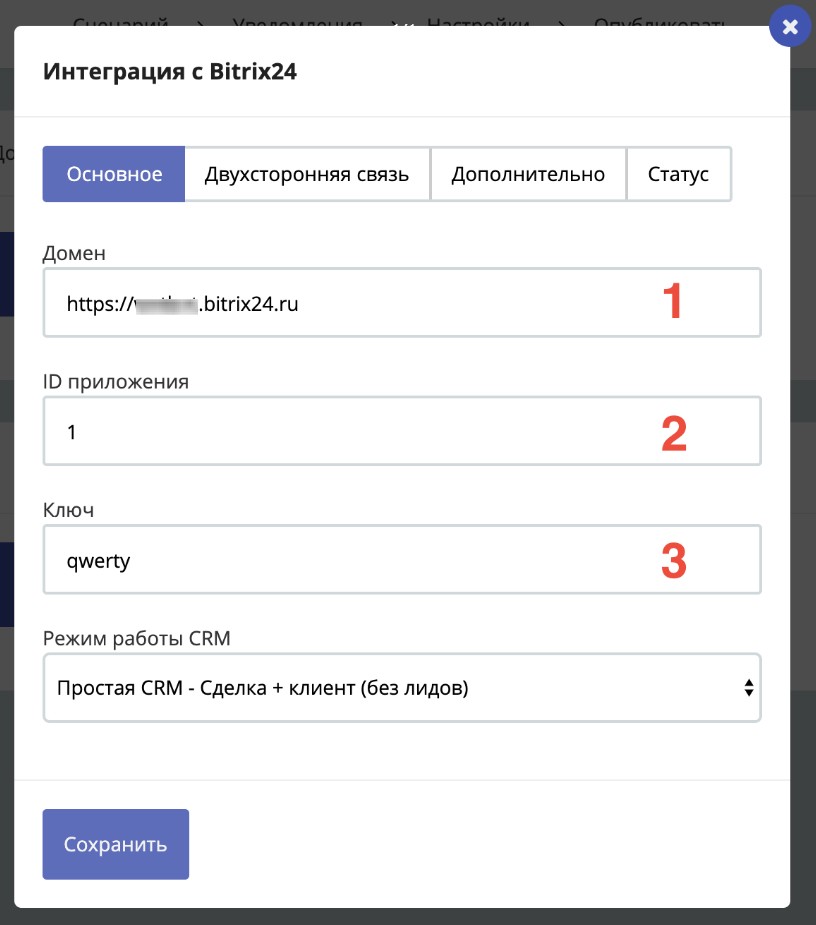Screen dimensions: 816x925
Task: Click the Домен input field
Action: [x=350, y=303]
